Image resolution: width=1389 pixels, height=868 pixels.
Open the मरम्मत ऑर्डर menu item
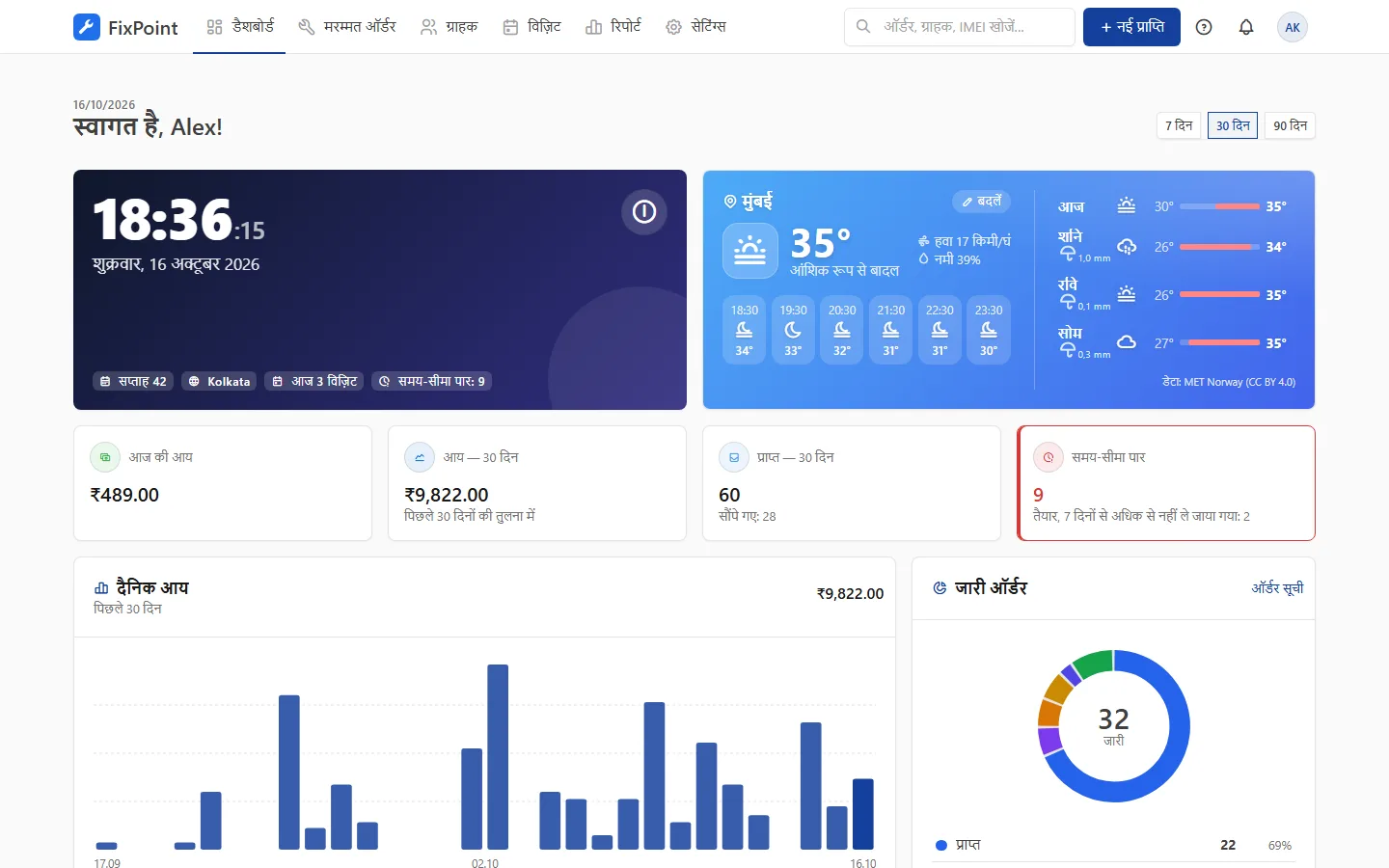tap(347, 27)
